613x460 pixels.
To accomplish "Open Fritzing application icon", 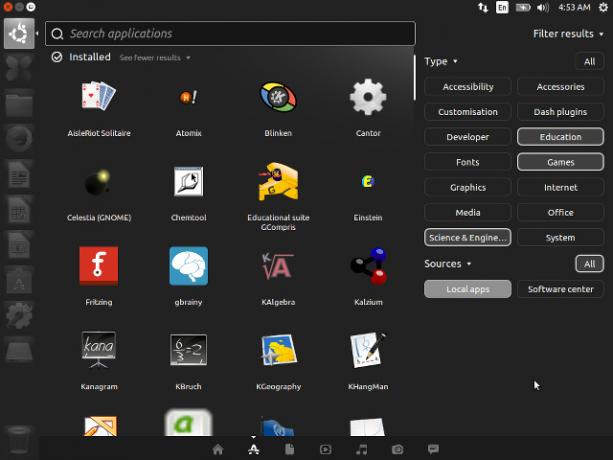I will [x=99, y=266].
